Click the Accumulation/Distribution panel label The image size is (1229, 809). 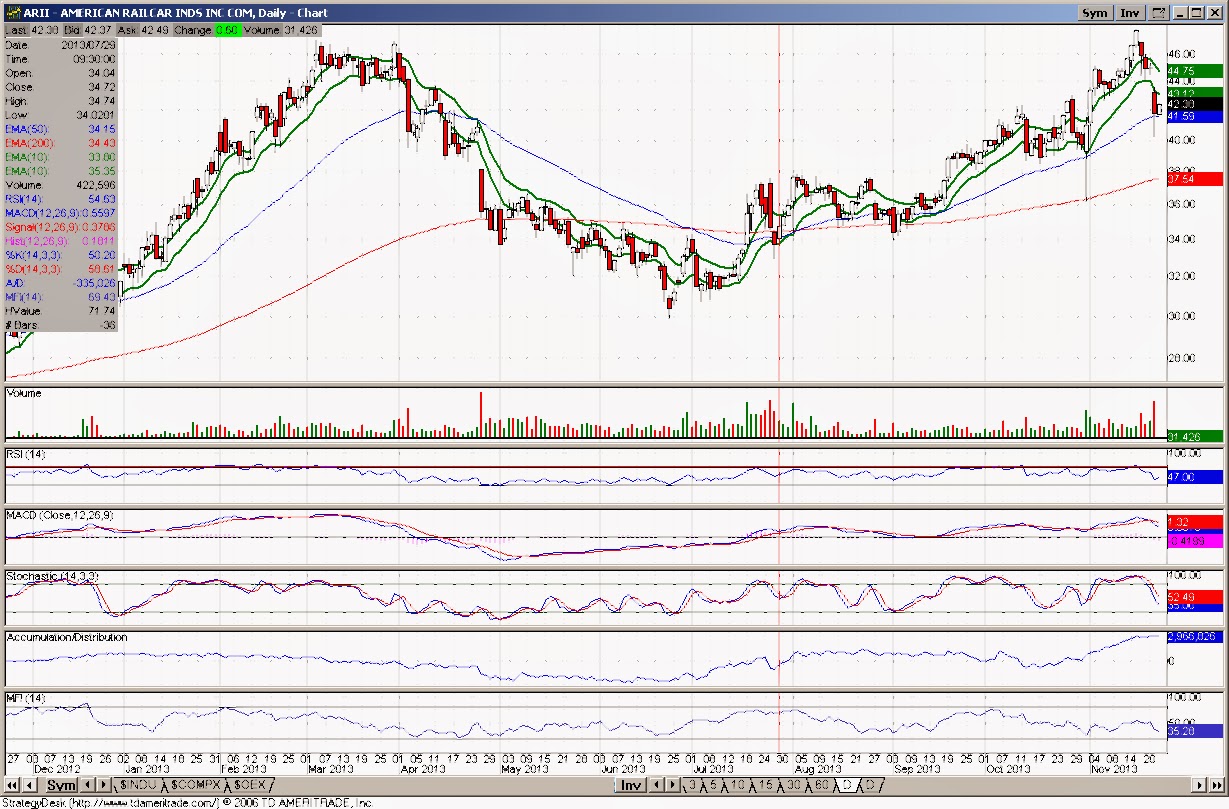(x=67, y=637)
